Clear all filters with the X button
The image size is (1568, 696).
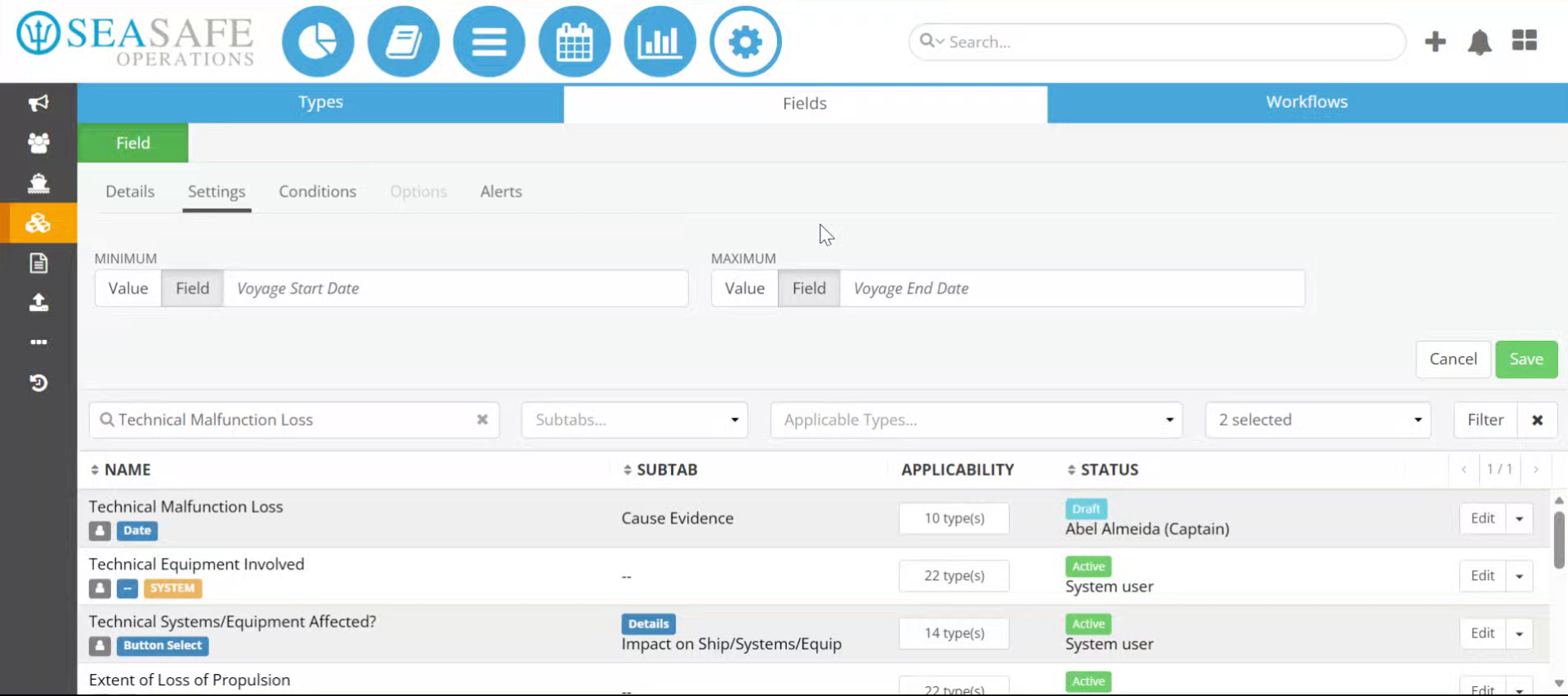click(1537, 420)
